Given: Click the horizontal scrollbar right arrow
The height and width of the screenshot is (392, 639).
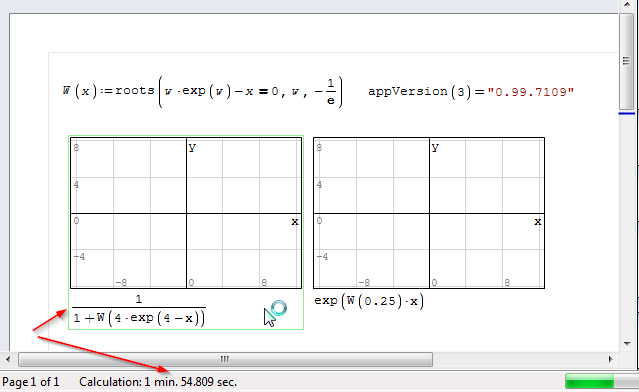Looking at the screenshot, I should click(610, 359).
